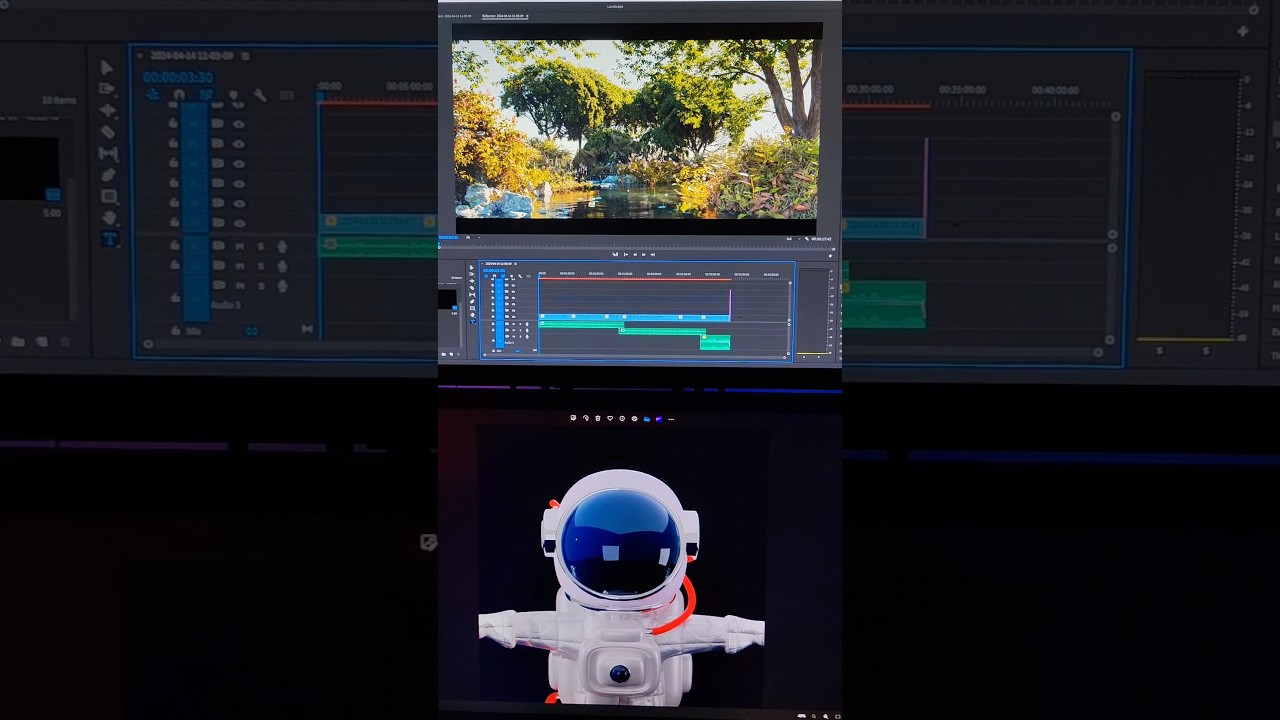This screenshot has height=720, width=1280.
Task: Open the timeline display settings wrench
Action: (520, 276)
